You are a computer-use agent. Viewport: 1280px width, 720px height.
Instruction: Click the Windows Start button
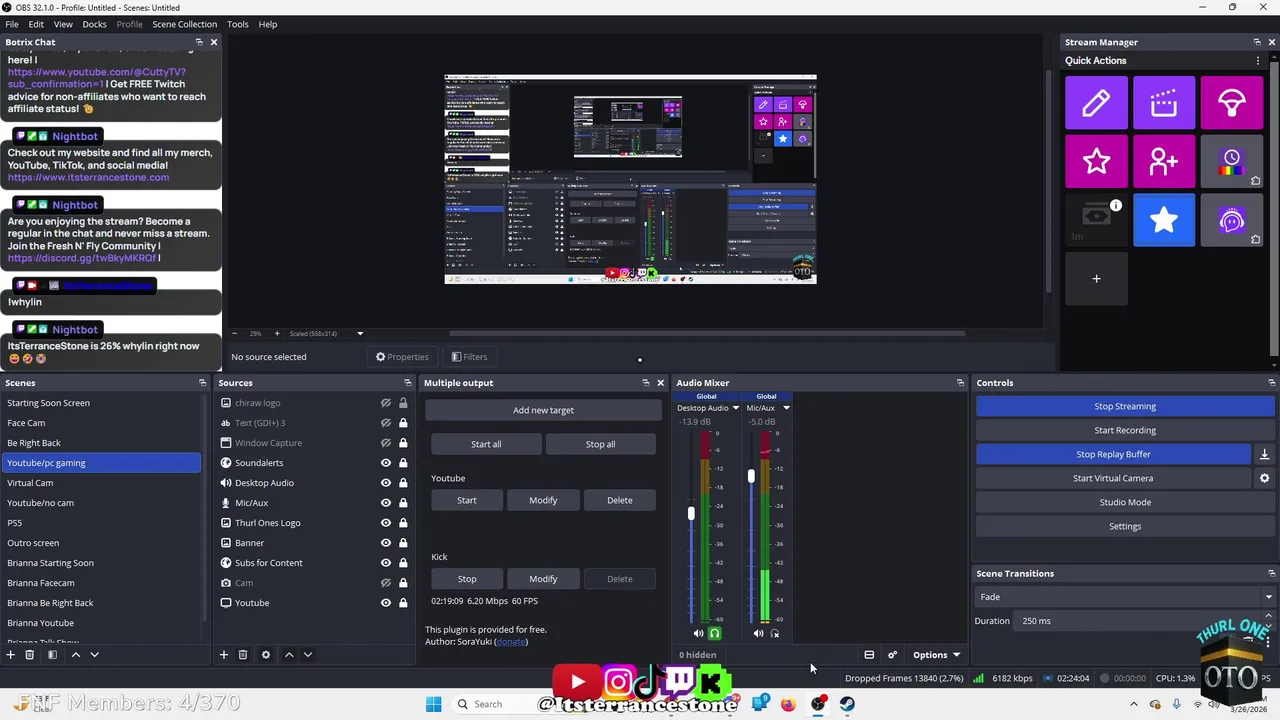[x=433, y=704]
